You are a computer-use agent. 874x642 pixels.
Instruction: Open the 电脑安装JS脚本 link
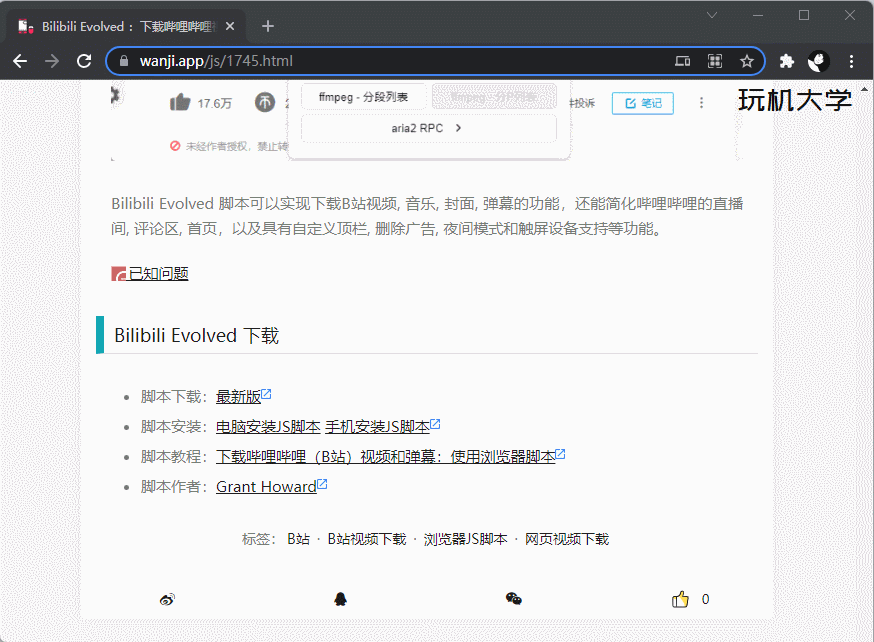coord(268,427)
